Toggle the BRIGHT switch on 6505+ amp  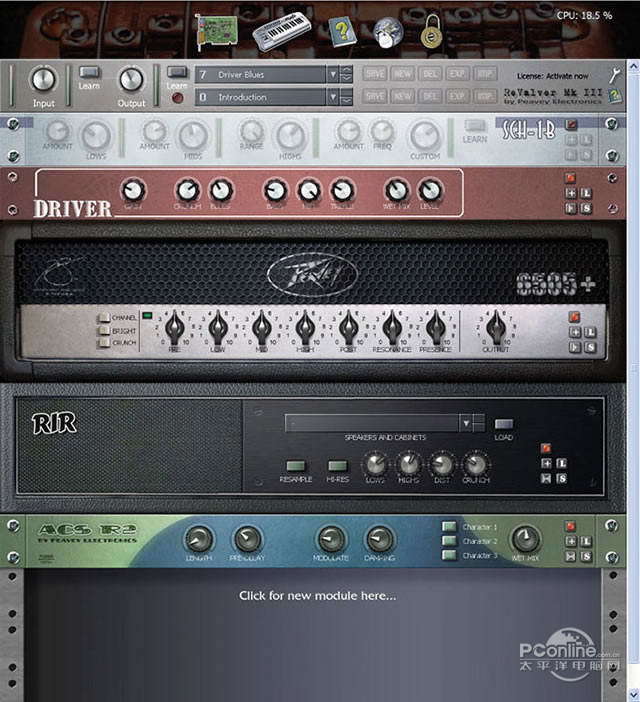coord(104,330)
